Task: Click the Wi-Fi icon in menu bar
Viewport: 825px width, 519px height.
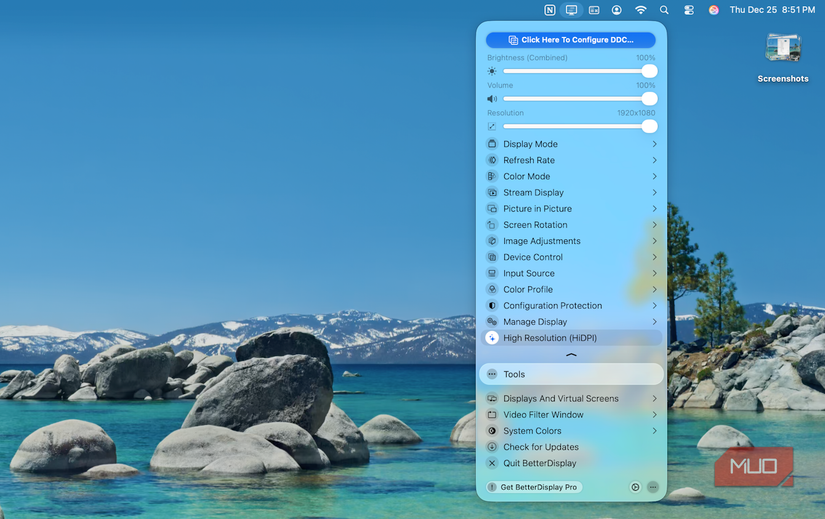Action: click(x=640, y=10)
